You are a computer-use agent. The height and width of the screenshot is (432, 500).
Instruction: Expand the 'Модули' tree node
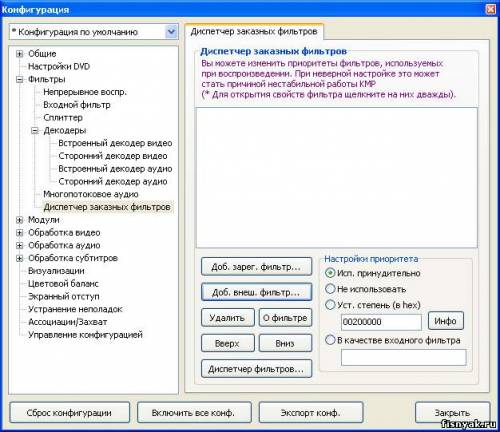pos(20,220)
